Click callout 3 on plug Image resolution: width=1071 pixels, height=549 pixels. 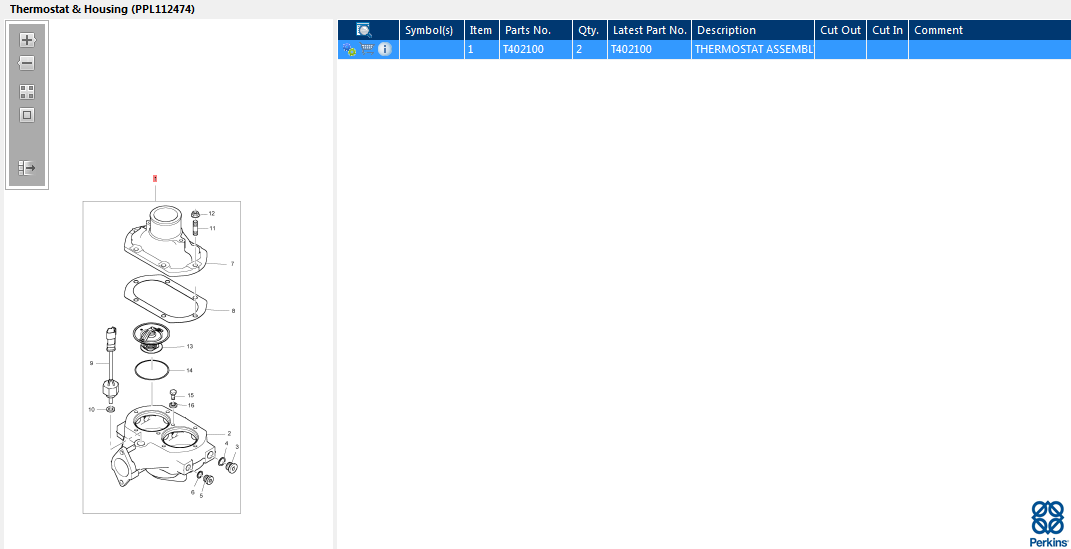pos(237,447)
